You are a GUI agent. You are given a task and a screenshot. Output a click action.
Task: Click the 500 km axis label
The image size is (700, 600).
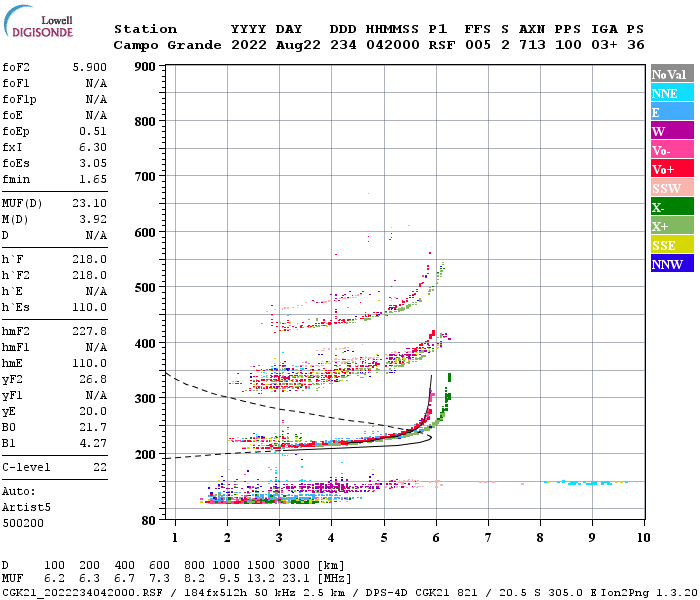(x=145, y=288)
